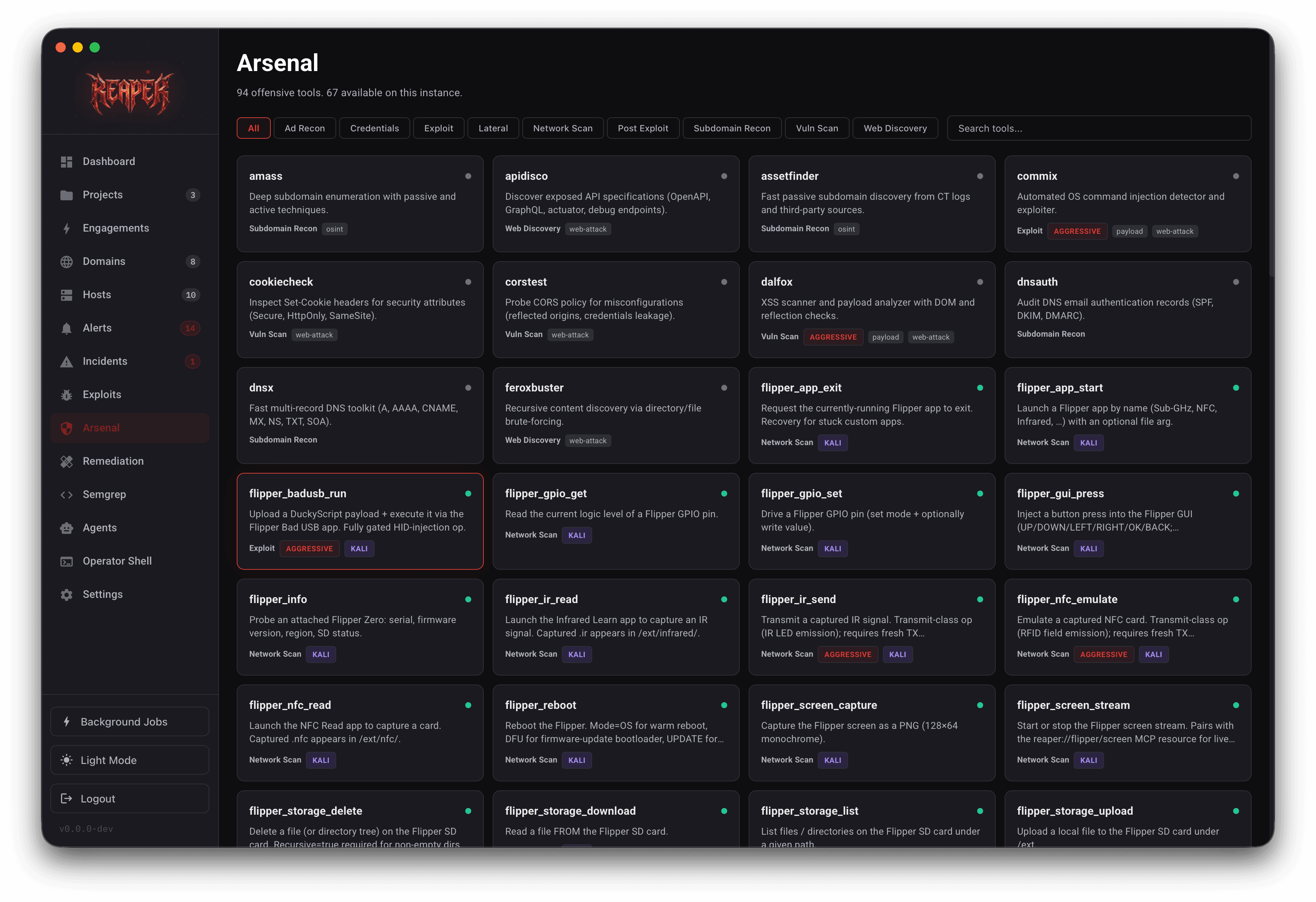
Task: Click the flipper_badusb_run green status dot
Action: tap(468, 494)
